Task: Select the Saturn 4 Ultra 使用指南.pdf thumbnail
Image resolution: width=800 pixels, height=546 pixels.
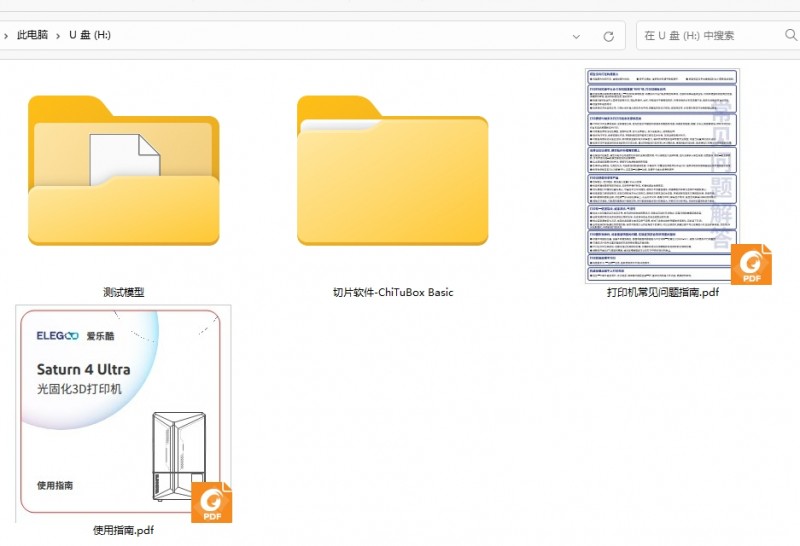Action: click(x=123, y=414)
